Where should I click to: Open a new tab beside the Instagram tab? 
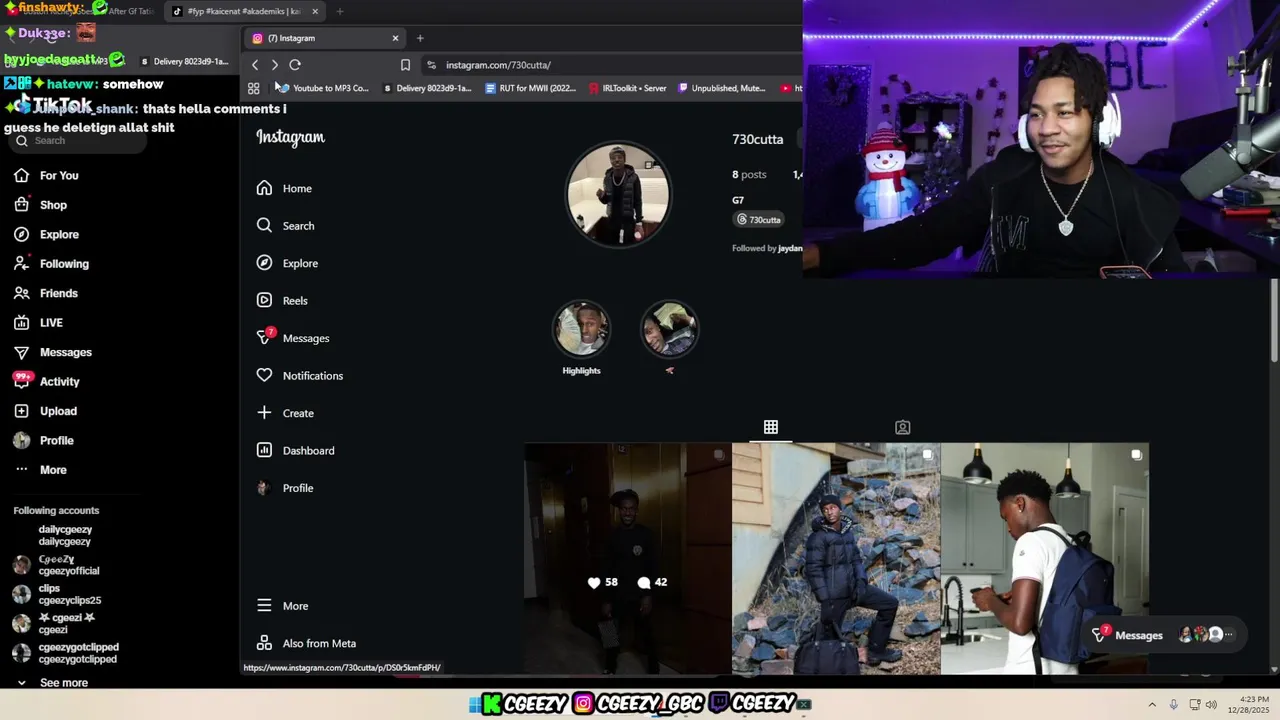(x=420, y=38)
